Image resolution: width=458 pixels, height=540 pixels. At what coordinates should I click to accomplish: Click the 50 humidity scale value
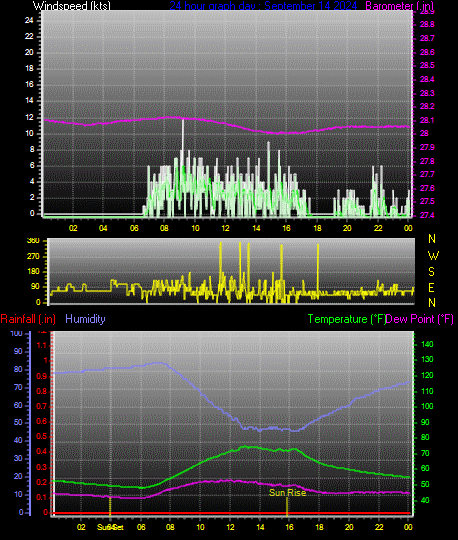(18, 422)
